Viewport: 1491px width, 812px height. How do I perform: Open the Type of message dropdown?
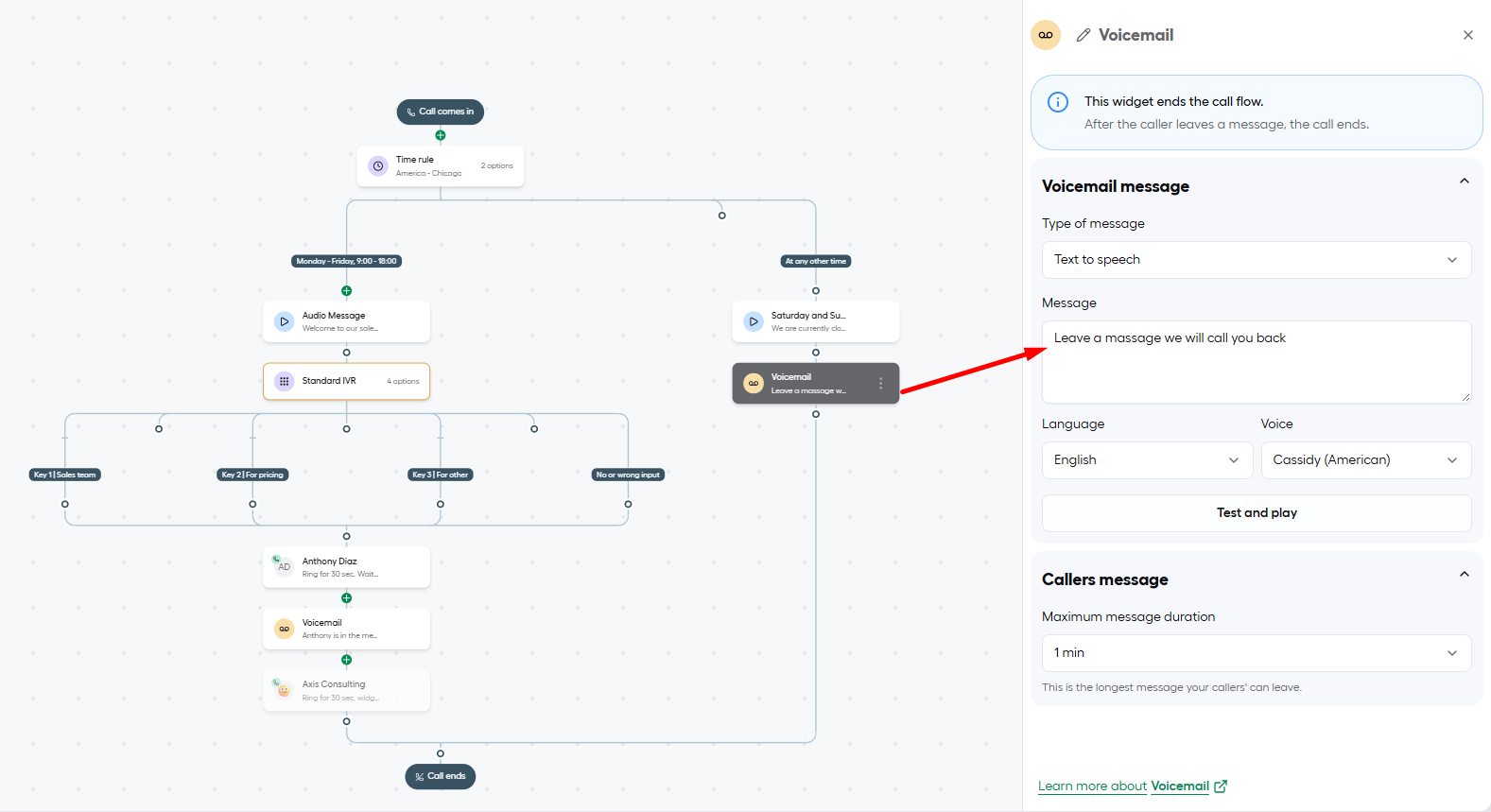(1257, 260)
